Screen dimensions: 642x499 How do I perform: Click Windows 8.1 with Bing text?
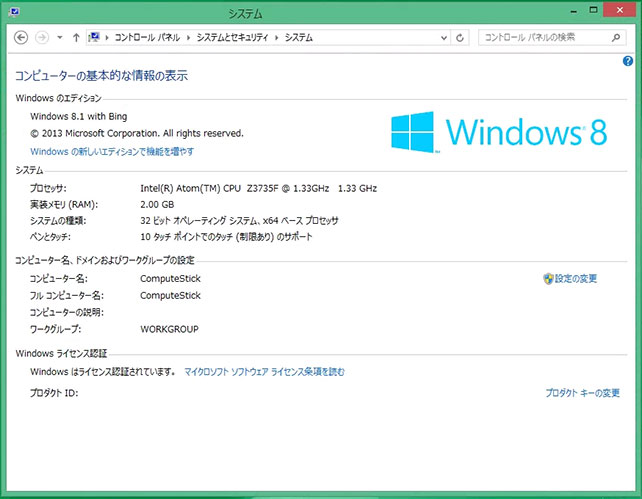tap(79, 116)
